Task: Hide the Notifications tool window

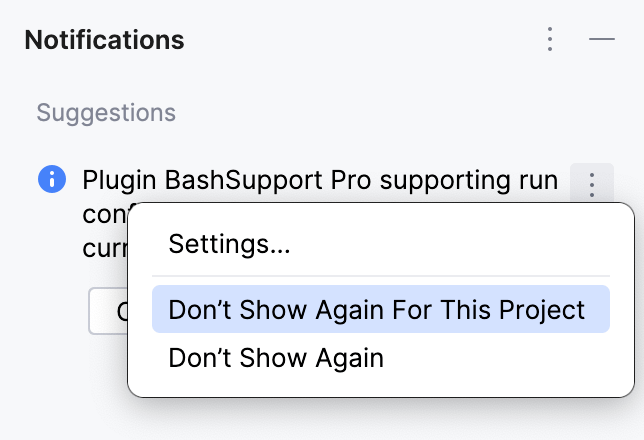Action: coord(601,40)
